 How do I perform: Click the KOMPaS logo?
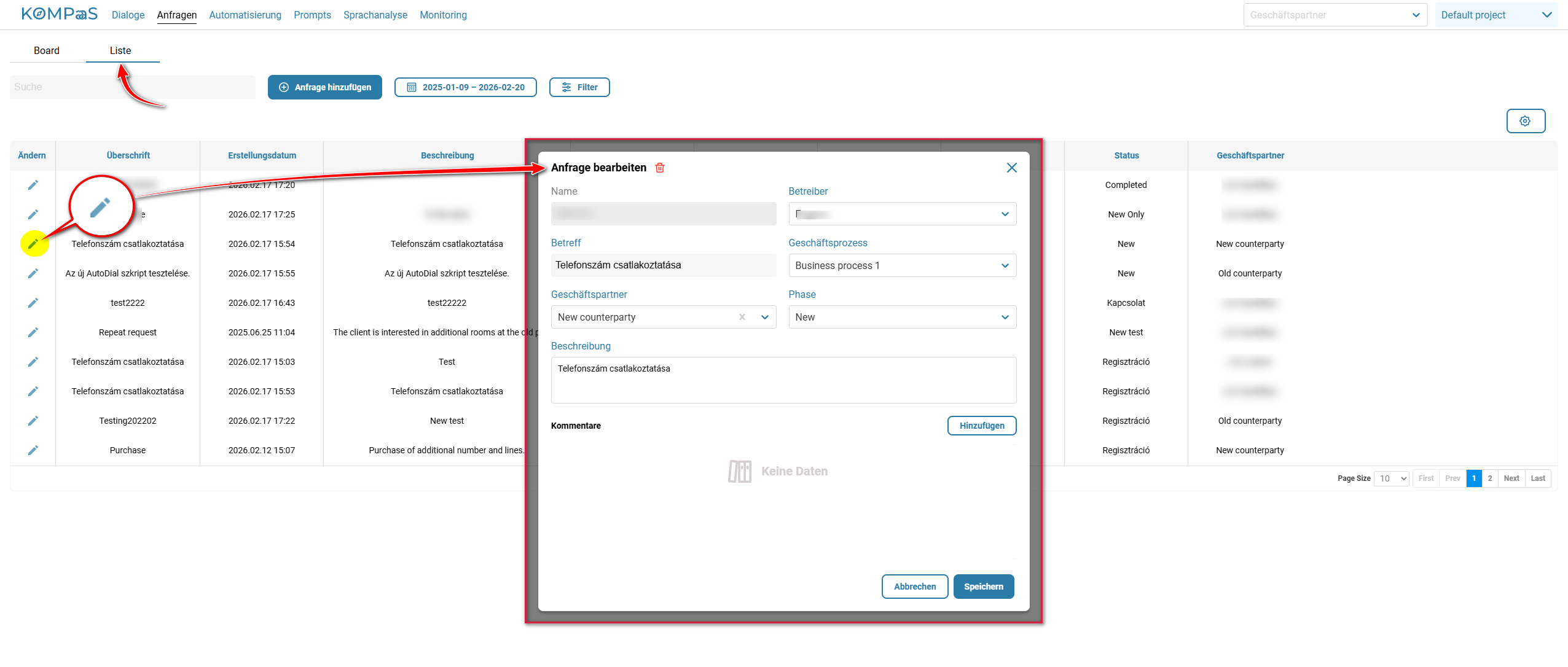click(59, 14)
